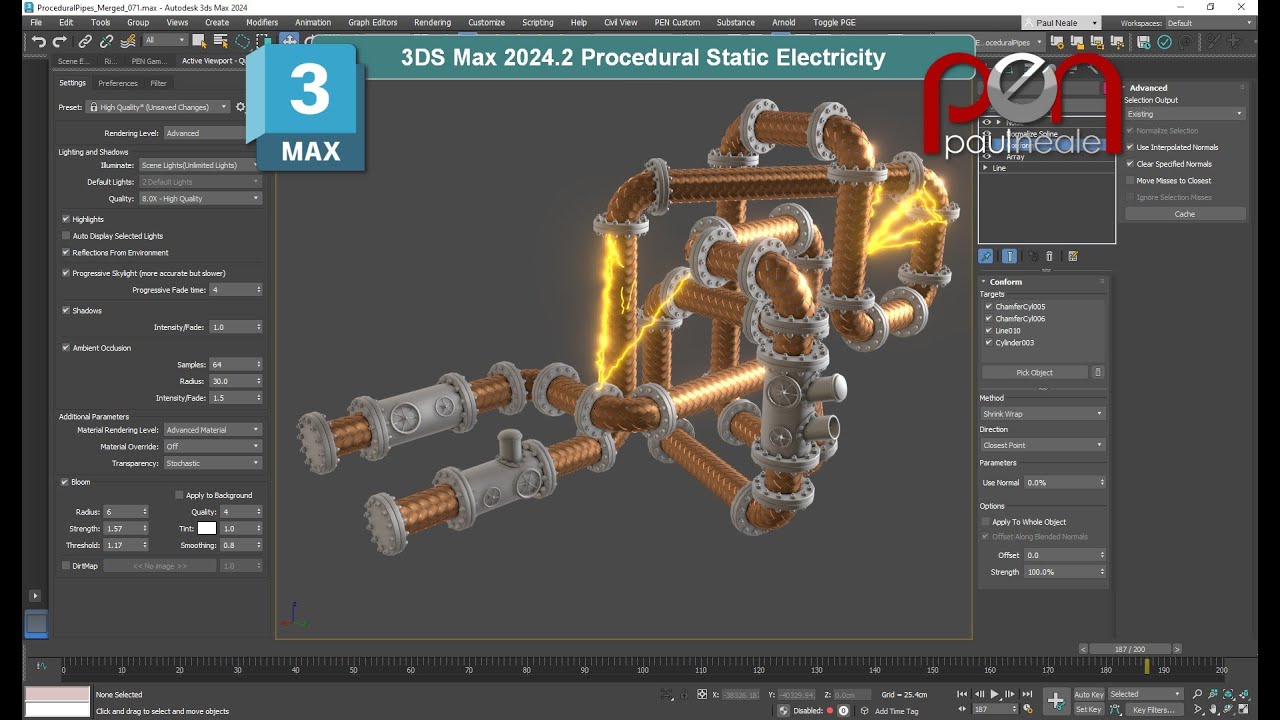Viewport: 1280px width, 720px height.
Task: Open the Rendering menu
Action: tap(432, 22)
